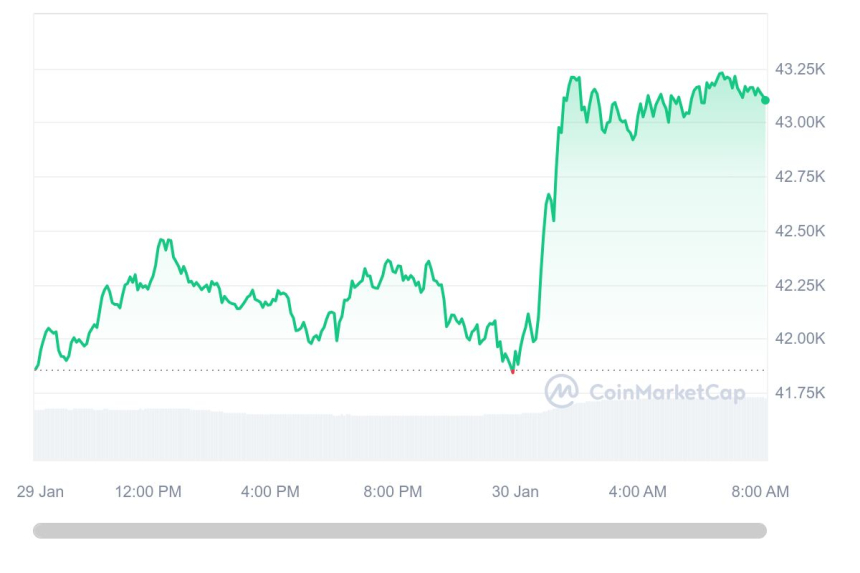Select the 42.00K price axis label
860x573 pixels.
[801, 339]
